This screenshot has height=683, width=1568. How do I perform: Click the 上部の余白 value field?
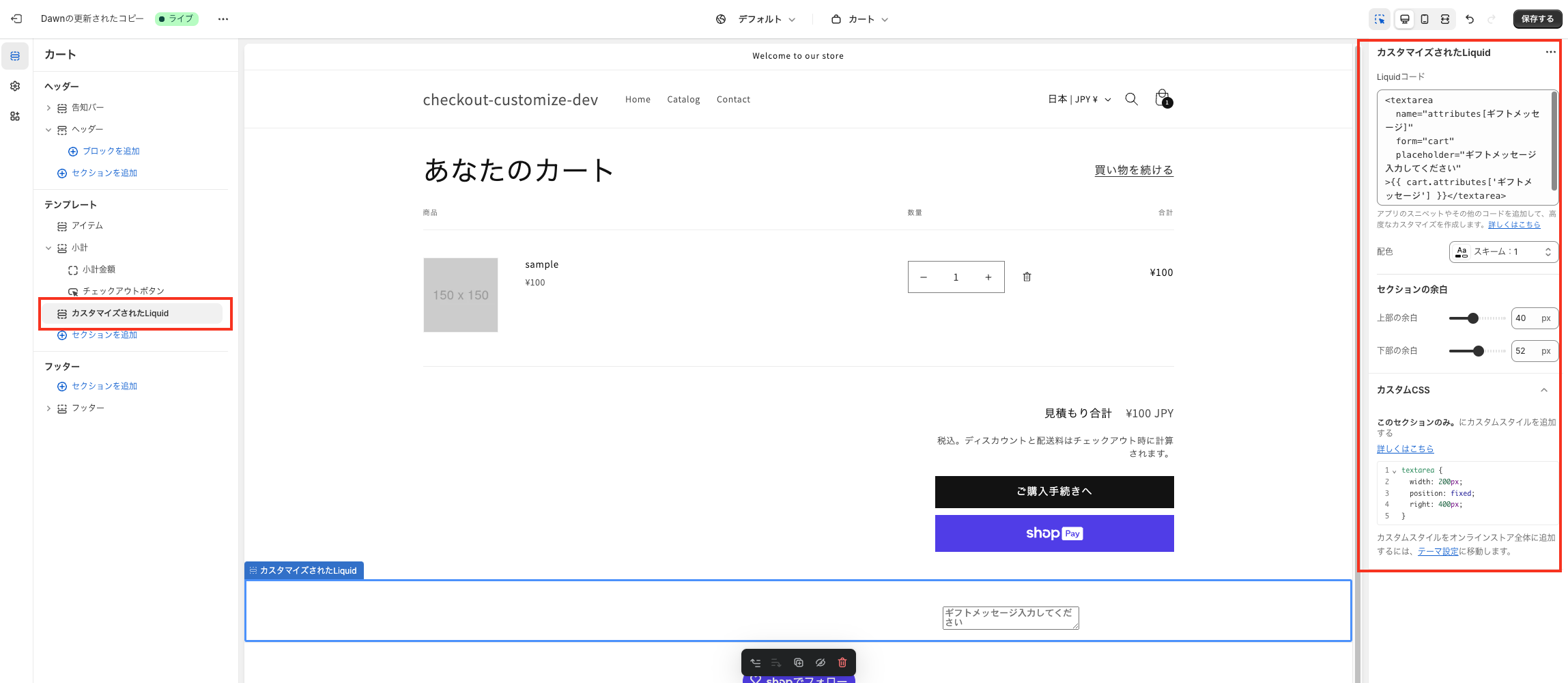(1535, 318)
